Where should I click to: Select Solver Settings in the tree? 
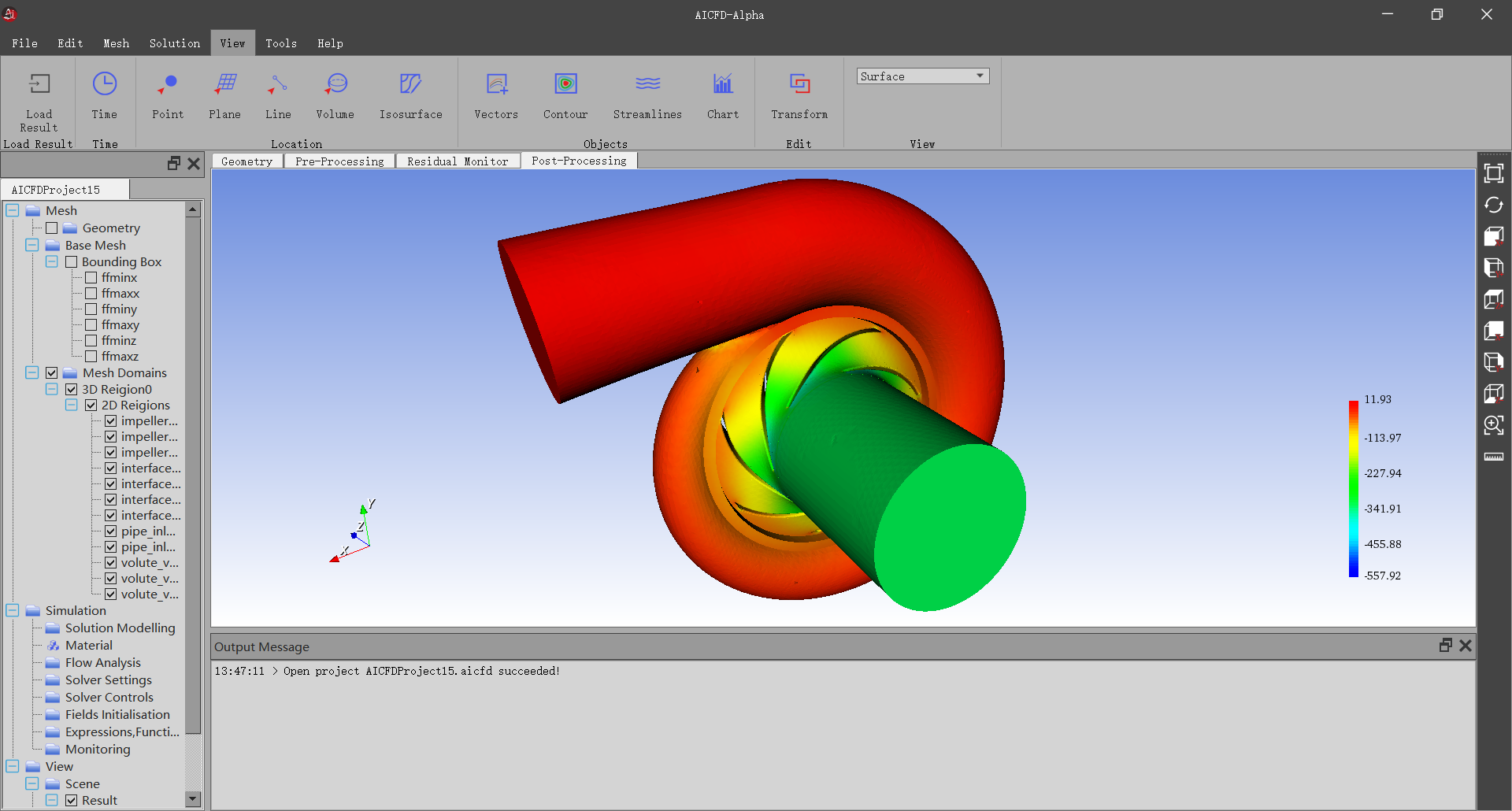point(109,680)
